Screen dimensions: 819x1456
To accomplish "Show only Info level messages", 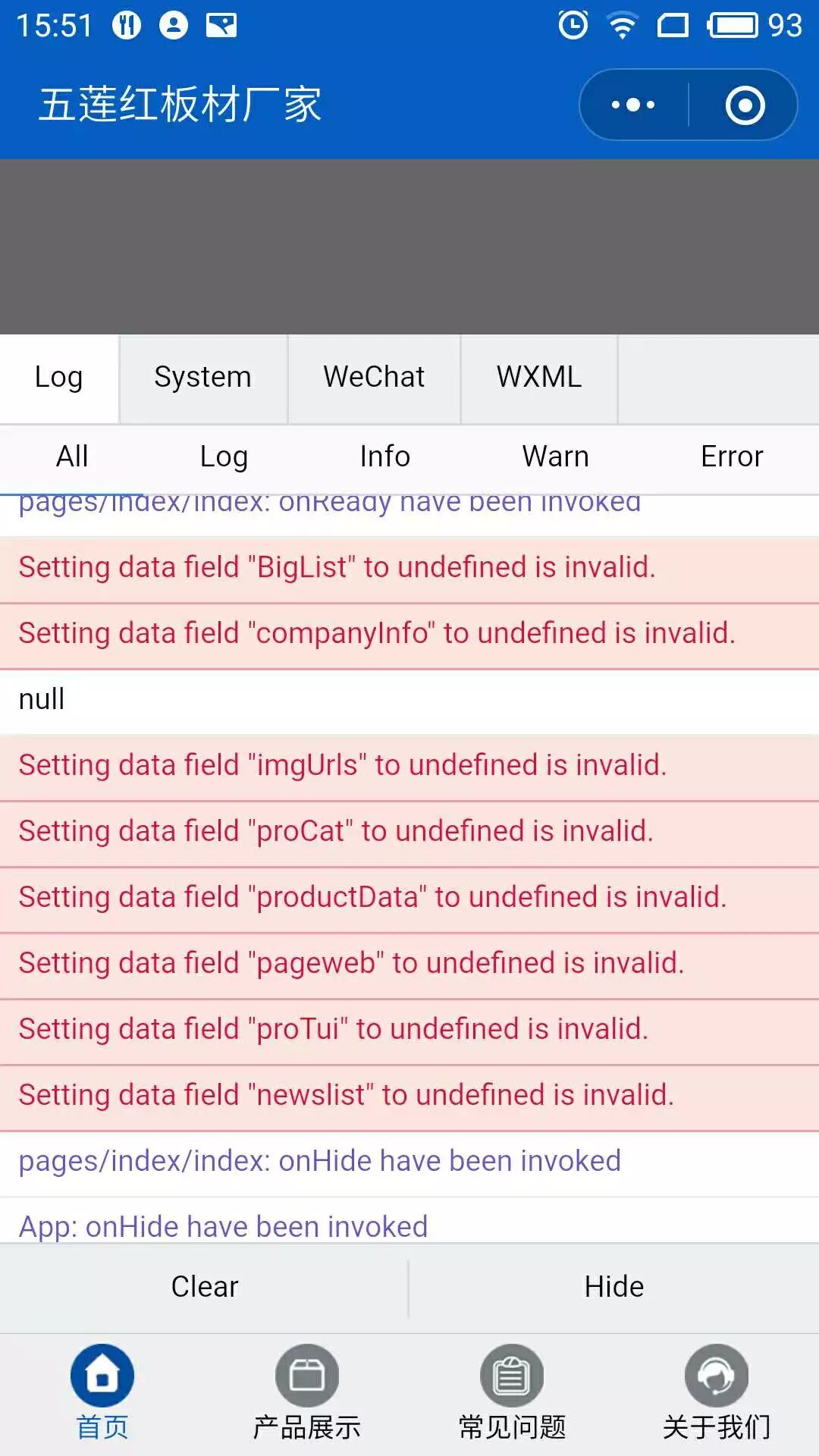I will tap(384, 457).
